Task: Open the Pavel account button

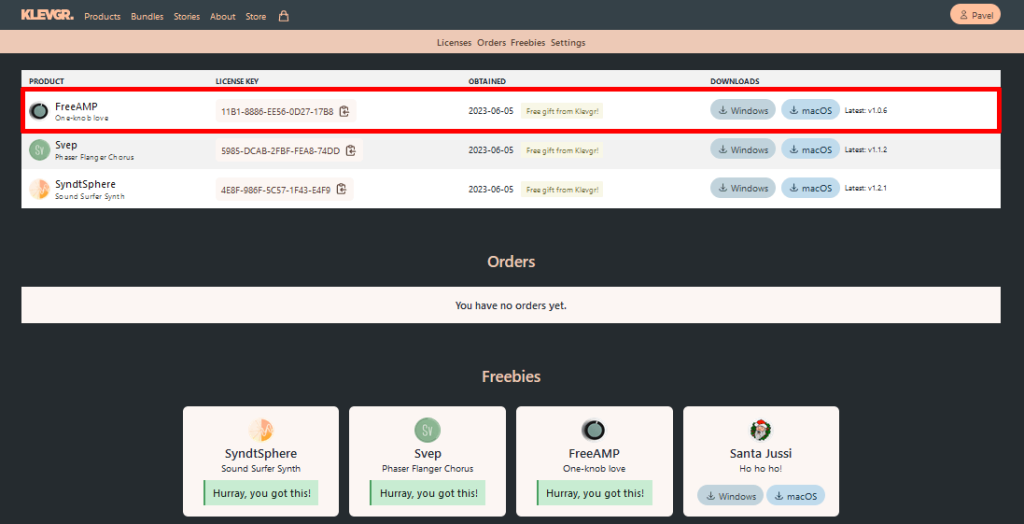Action: coord(975,15)
